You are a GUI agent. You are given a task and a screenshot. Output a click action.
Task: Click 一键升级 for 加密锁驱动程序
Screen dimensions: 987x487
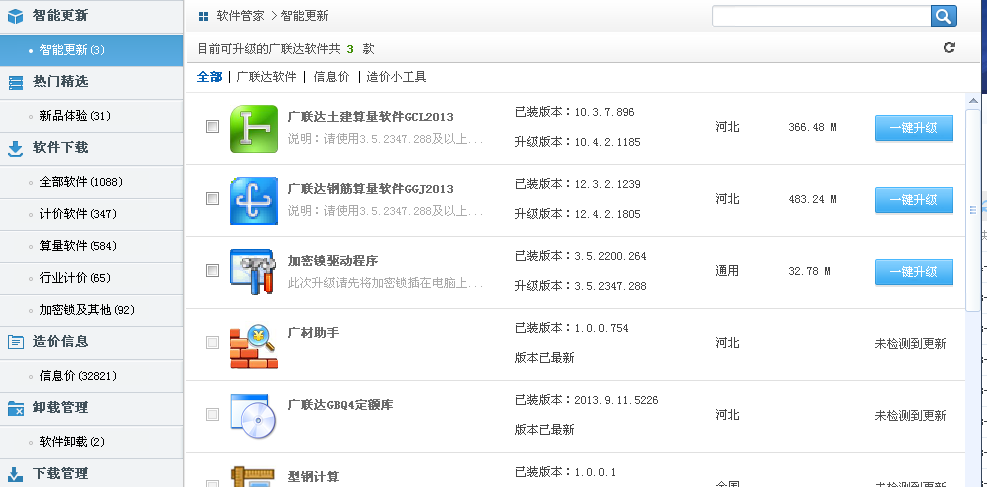click(913, 272)
